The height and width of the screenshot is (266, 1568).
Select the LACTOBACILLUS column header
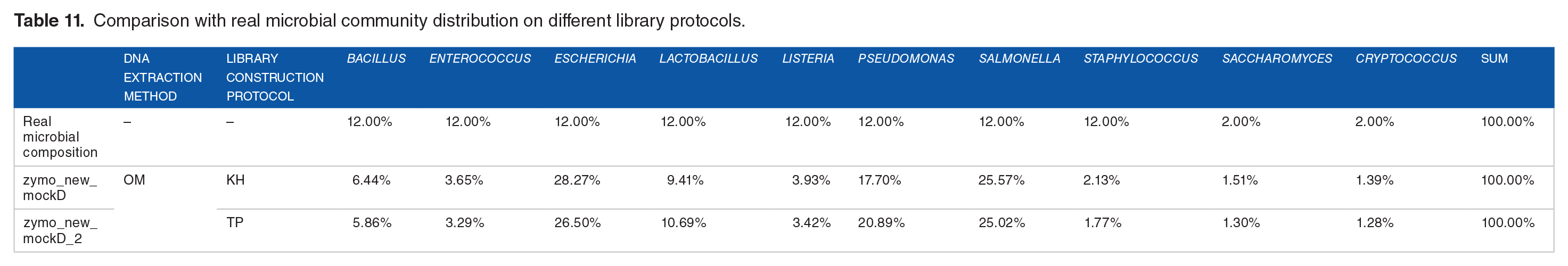[709, 59]
